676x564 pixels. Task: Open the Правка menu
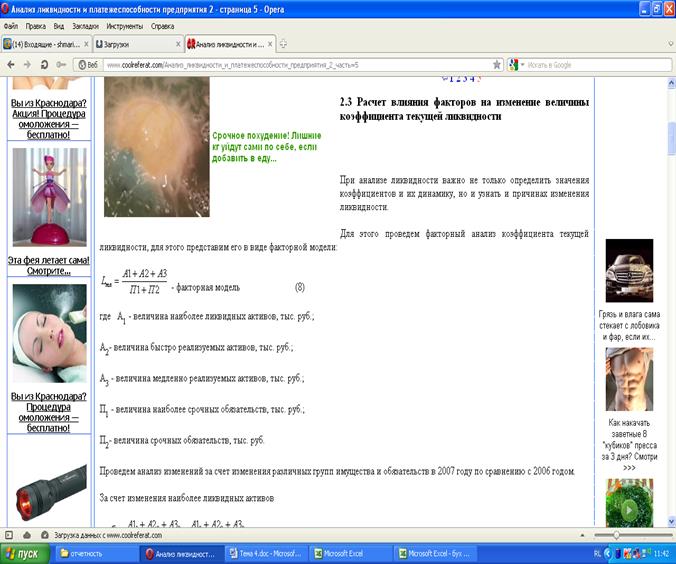click(35, 26)
